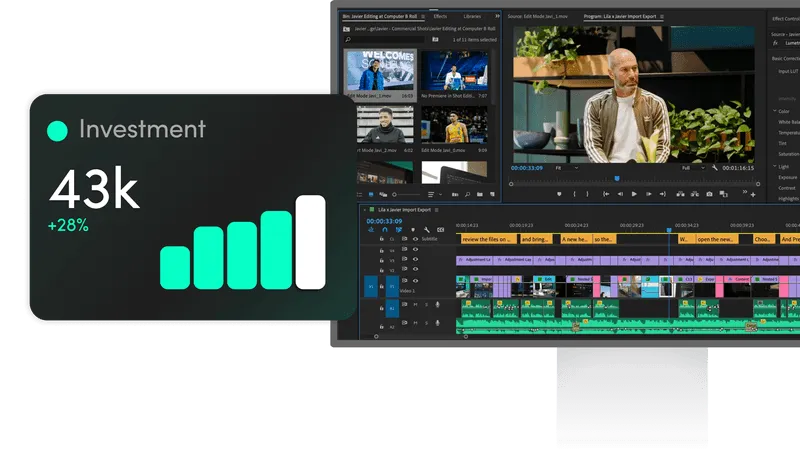Open the Button Editor plus icon
The image size is (800, 450).
(x=753, y=194)
